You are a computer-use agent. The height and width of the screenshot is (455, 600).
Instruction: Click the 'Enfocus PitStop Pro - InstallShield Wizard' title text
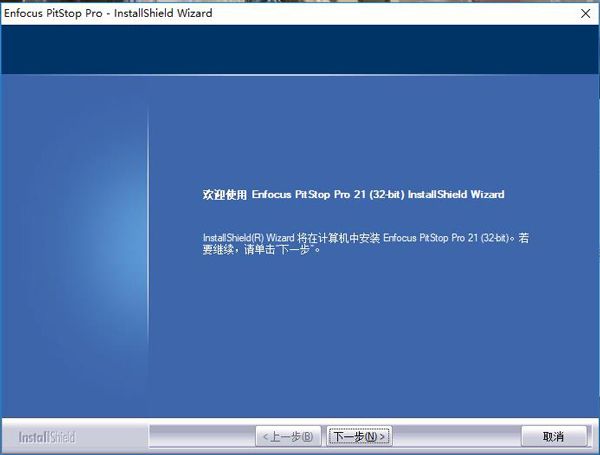[108, 13]
